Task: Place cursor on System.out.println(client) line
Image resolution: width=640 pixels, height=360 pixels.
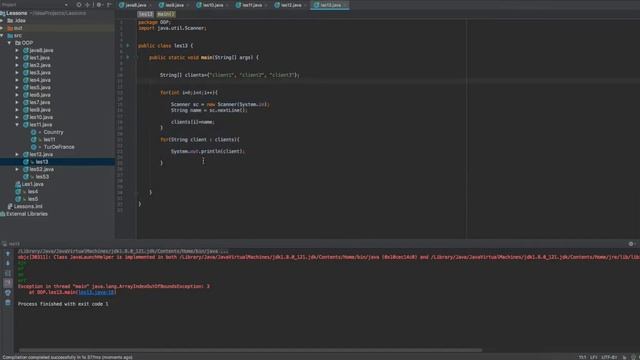Action: pyautogui.click(x=207, y=151)
